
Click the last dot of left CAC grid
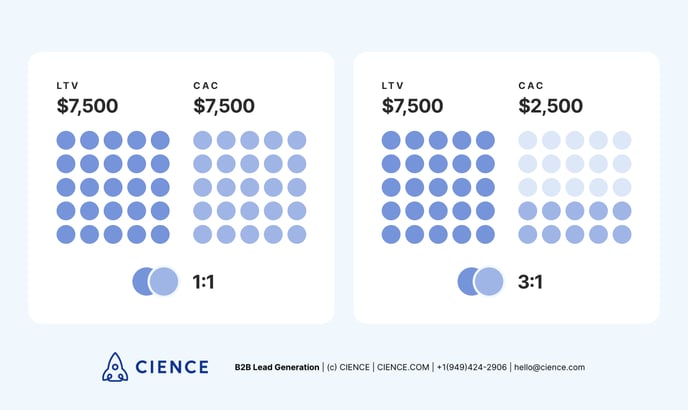point(297,234)
